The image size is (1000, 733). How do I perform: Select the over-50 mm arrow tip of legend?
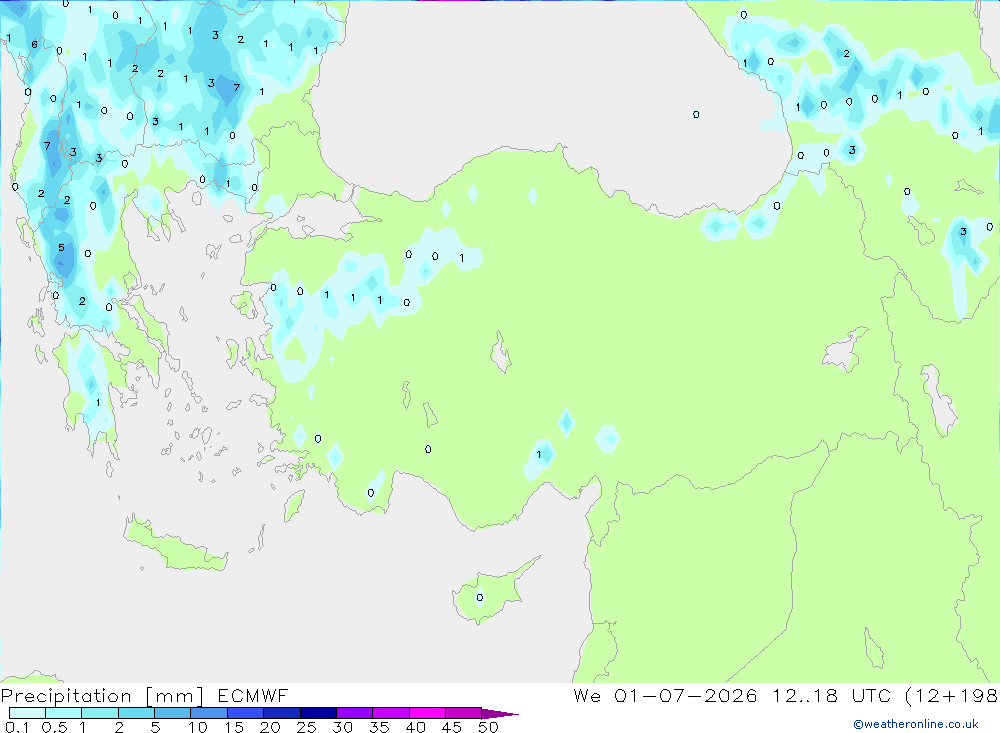point(501,713)
